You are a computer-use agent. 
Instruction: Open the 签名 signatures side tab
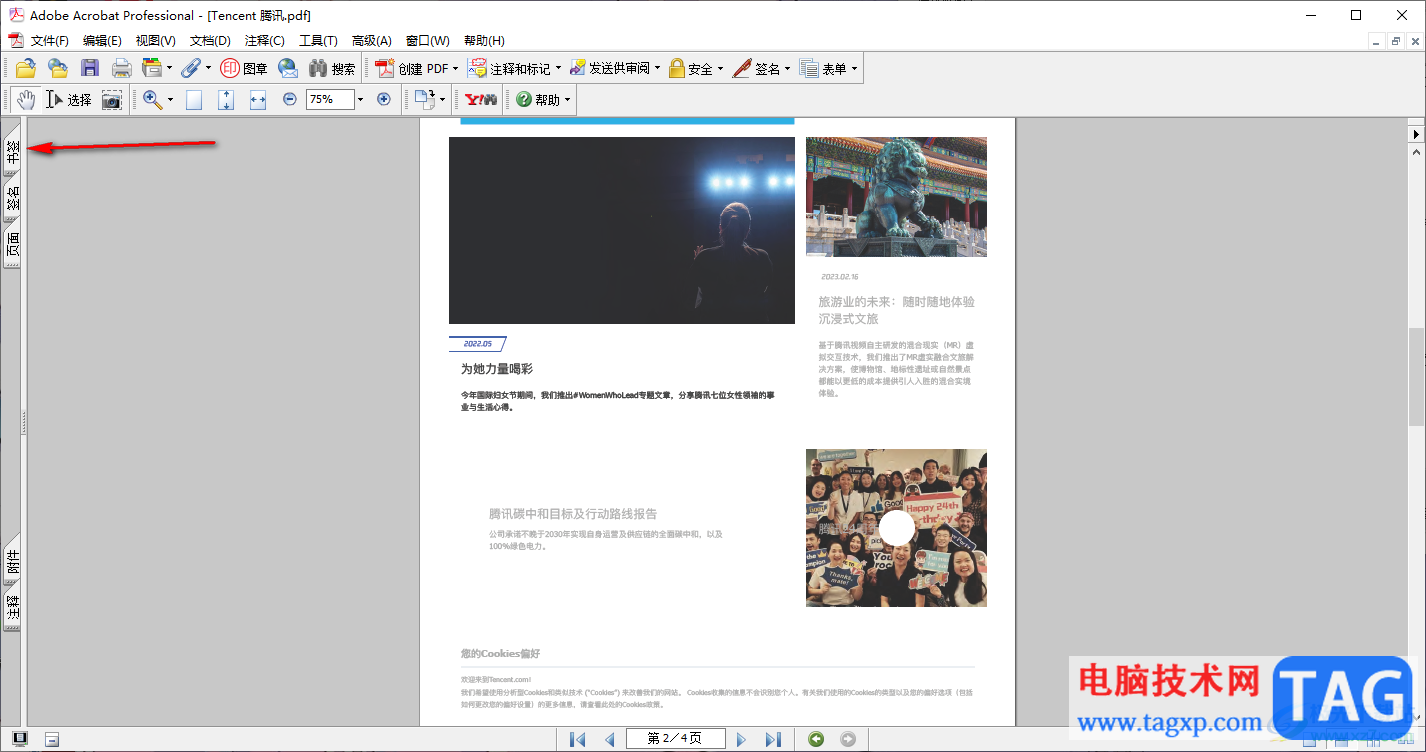pos(12,198)
